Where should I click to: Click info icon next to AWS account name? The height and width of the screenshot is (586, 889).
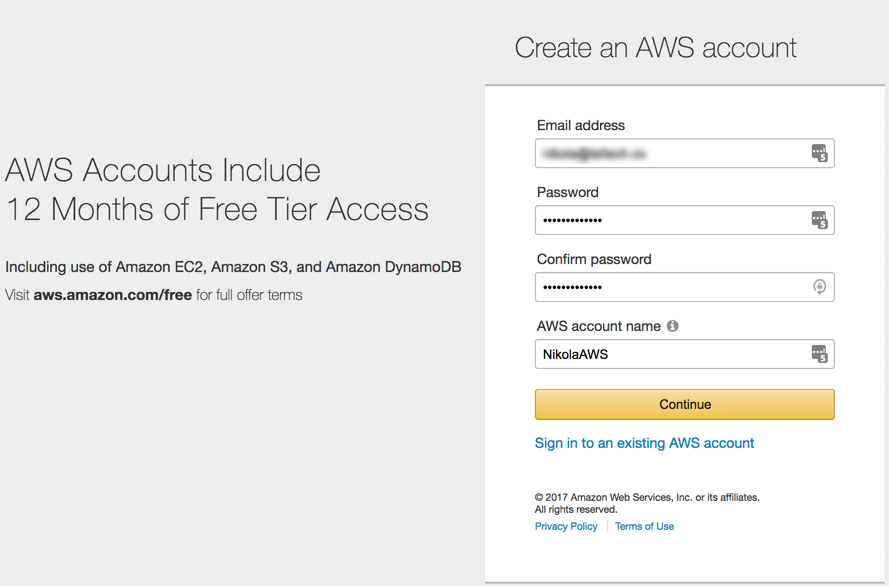point(672,326)
